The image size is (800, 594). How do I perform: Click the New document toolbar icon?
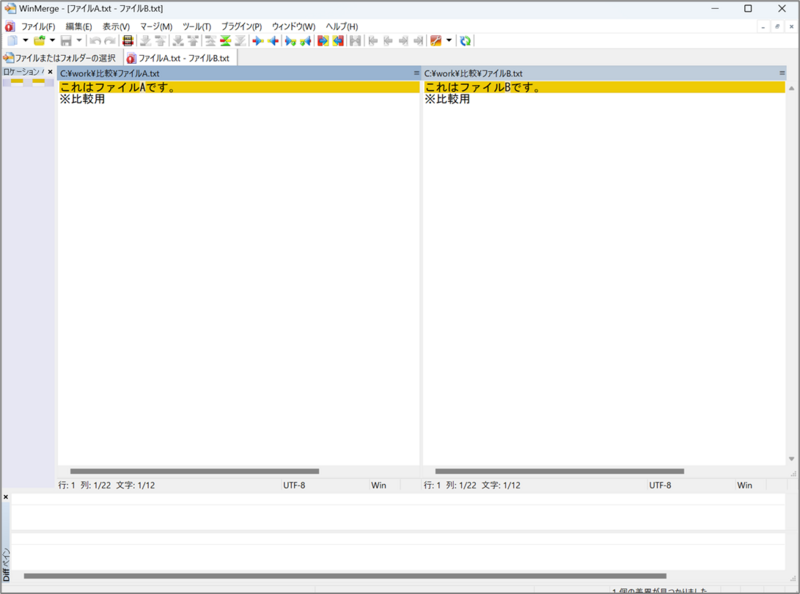coord(12,41)
